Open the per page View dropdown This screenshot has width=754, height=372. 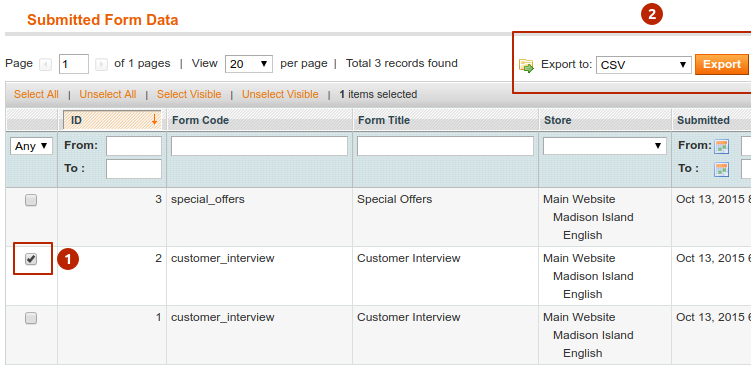(249, 64)
